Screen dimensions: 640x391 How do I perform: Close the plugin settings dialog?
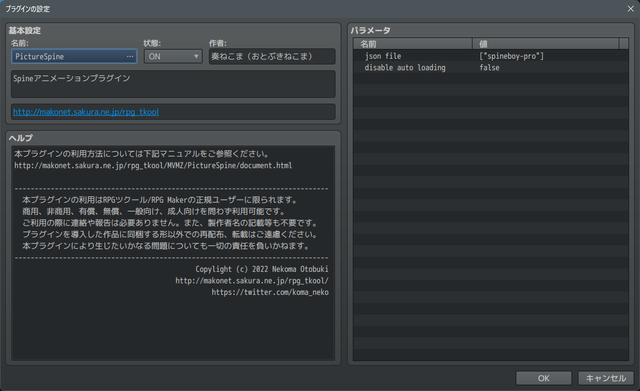[x=631, y=9]
